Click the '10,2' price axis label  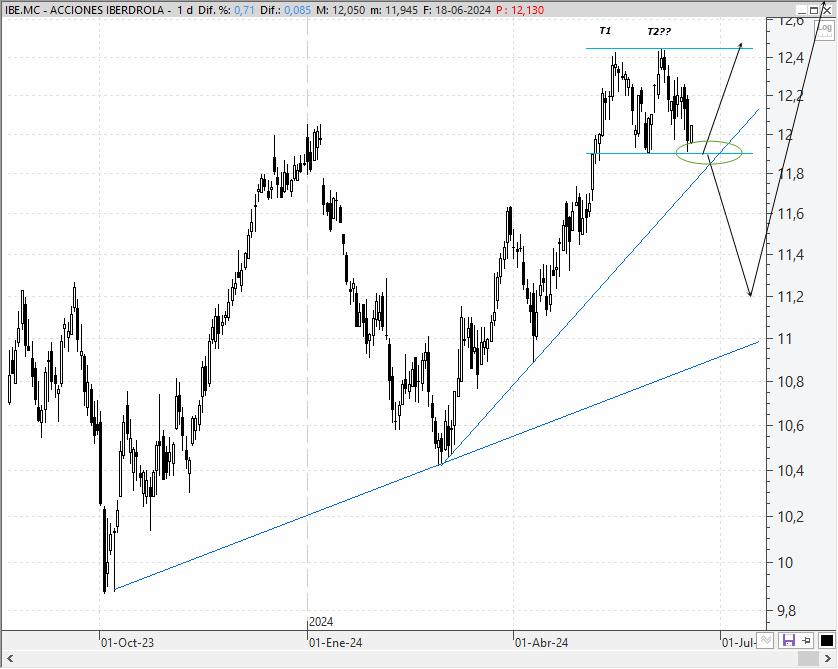click(791, 517)
